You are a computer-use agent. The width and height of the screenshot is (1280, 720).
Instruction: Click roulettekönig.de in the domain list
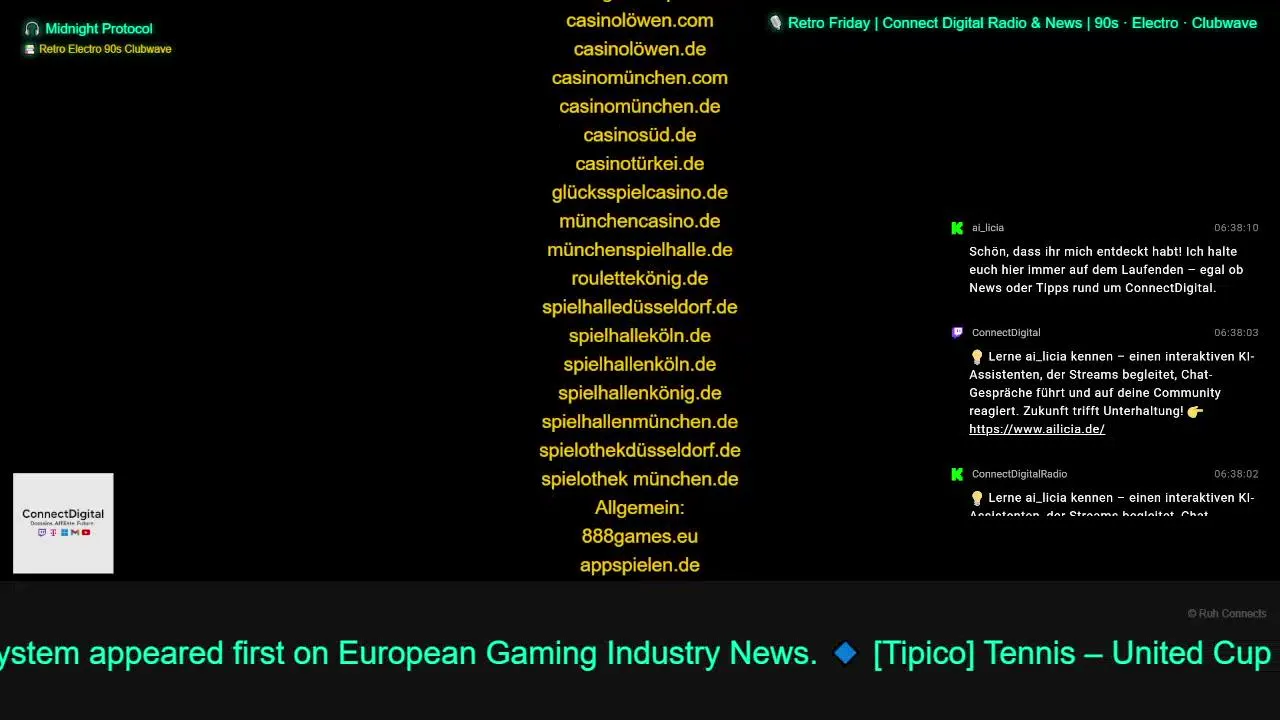click(x=640, y=278)
